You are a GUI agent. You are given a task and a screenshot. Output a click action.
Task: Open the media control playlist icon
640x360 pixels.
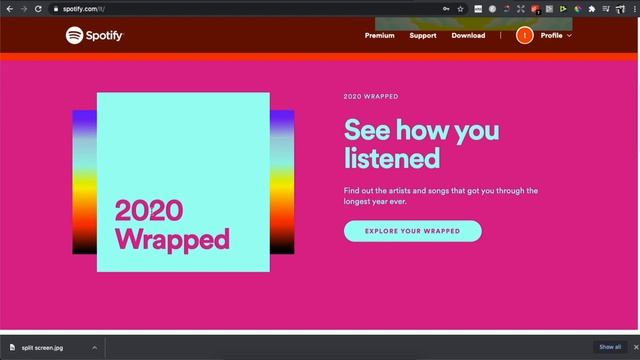tap(606, 9)
